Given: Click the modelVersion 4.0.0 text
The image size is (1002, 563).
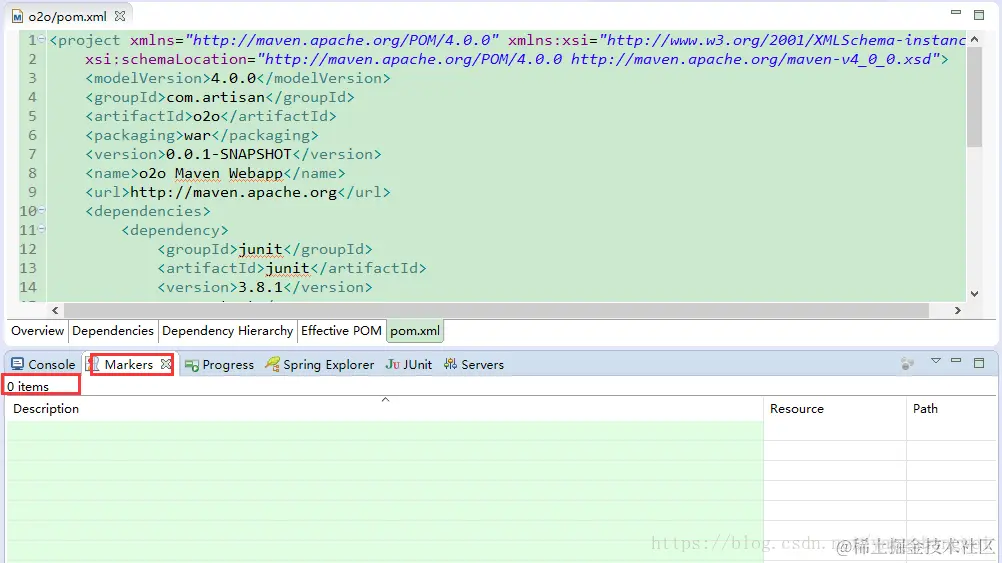Looking at the screenshot, I should 233,78.
